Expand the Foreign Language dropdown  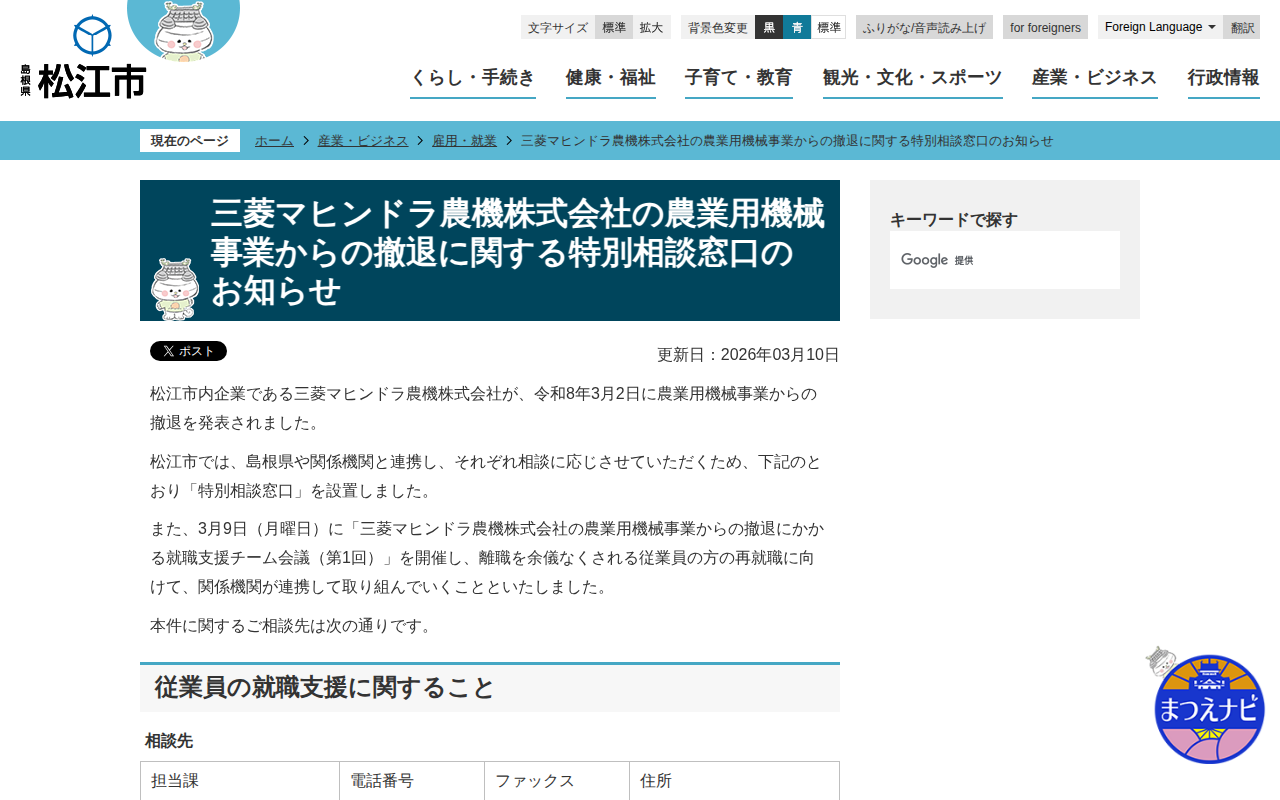1160,27
